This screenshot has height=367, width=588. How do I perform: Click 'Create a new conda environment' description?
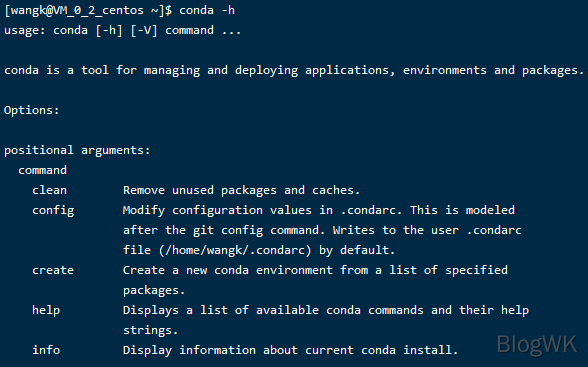tap(228, 270)
